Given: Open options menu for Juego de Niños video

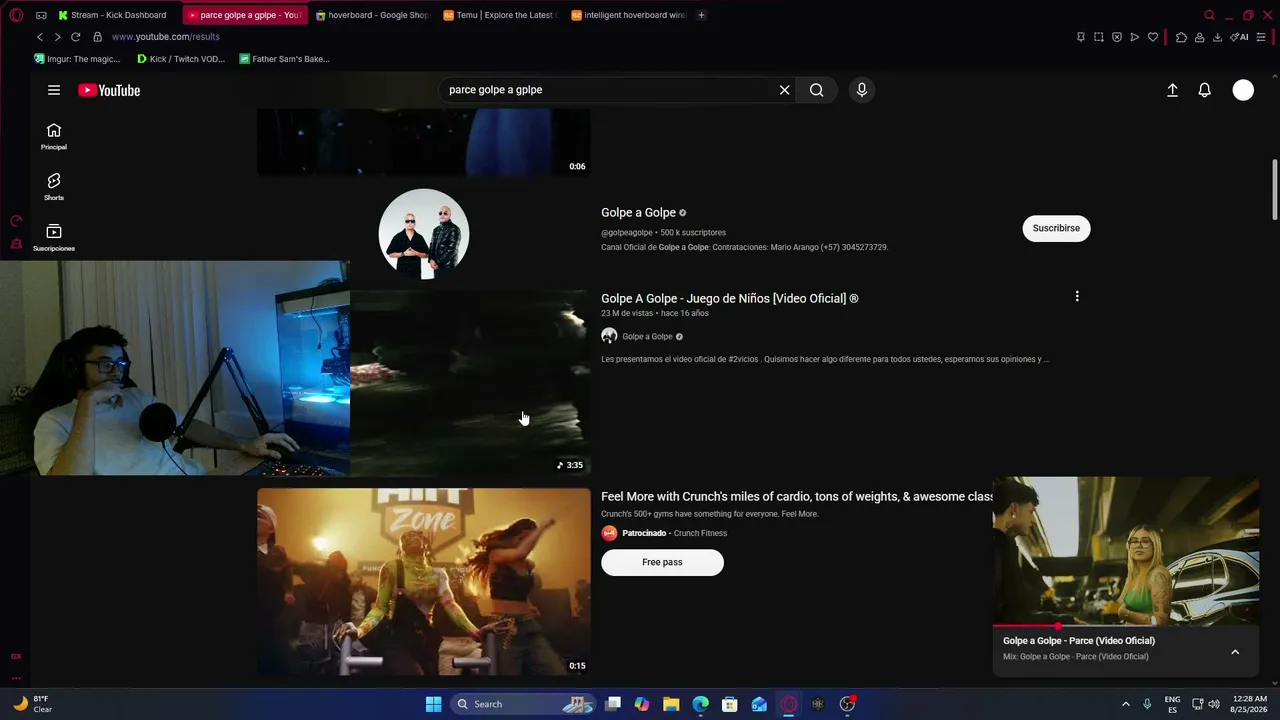Looking at the screenshot, I should (x=1077, y=297).
